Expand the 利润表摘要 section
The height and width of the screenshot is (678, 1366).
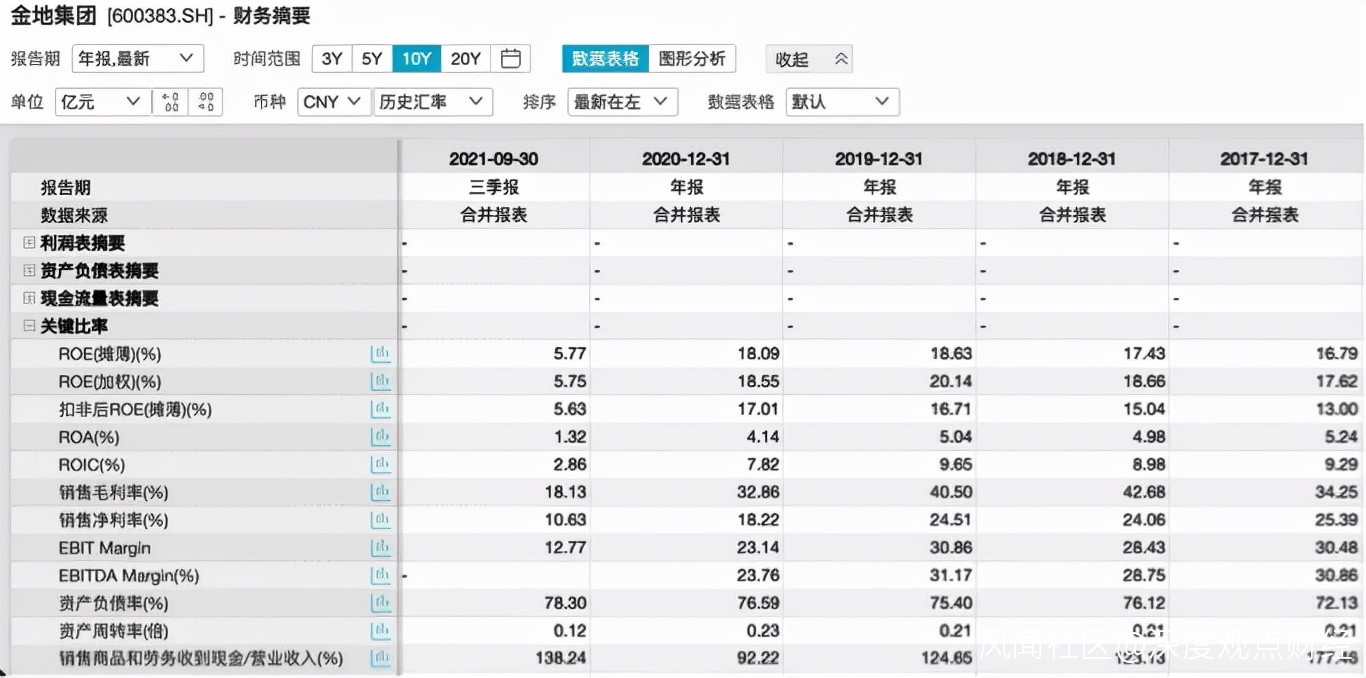[29, 243]
